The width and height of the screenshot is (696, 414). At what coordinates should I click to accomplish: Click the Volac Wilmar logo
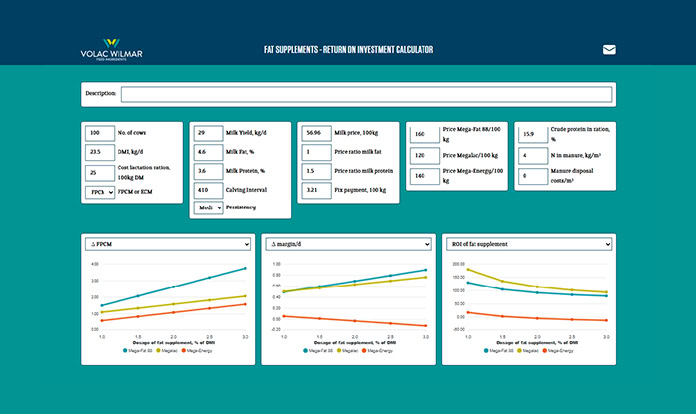112,49
